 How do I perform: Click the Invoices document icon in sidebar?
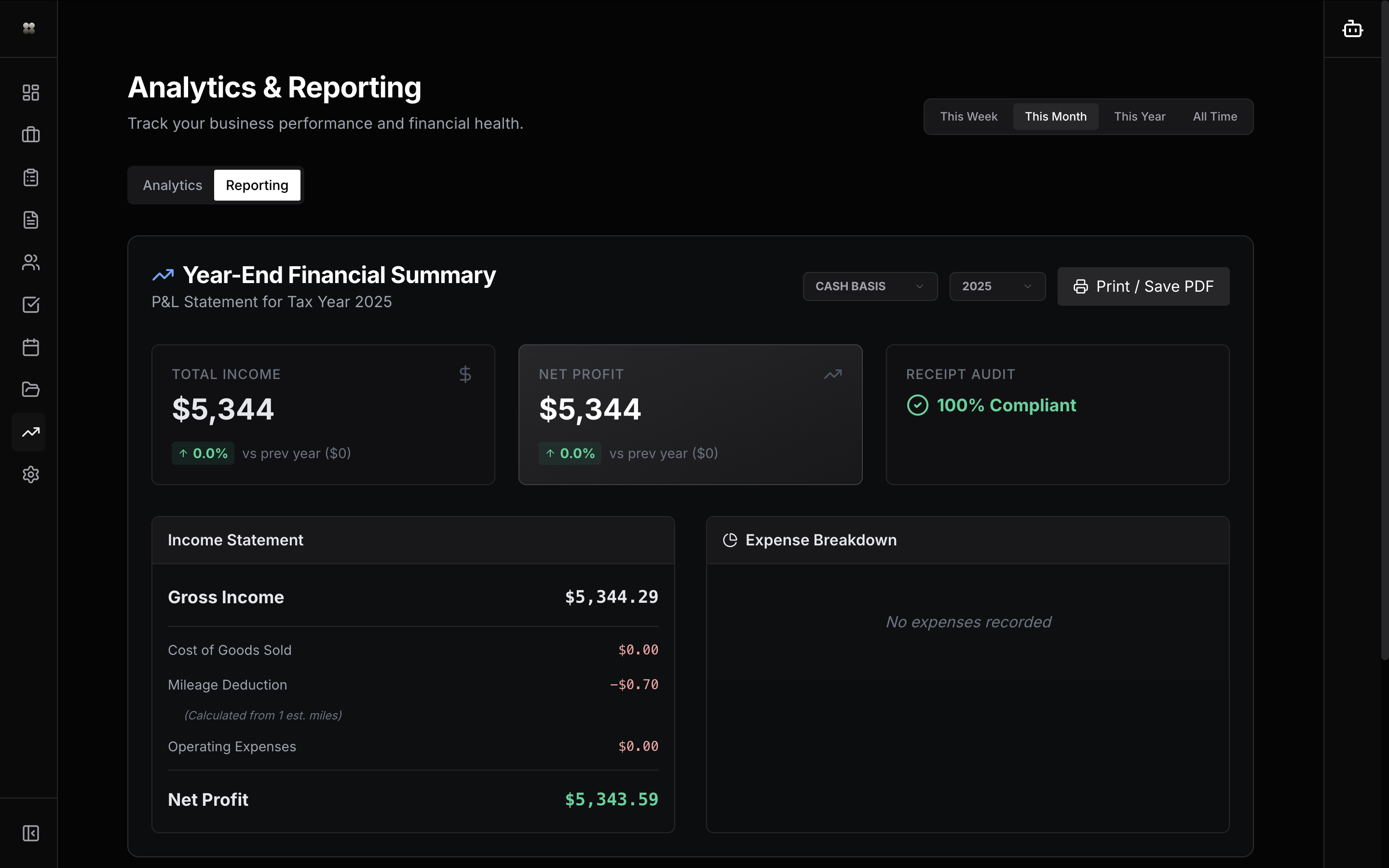click(x=30, y=220)
